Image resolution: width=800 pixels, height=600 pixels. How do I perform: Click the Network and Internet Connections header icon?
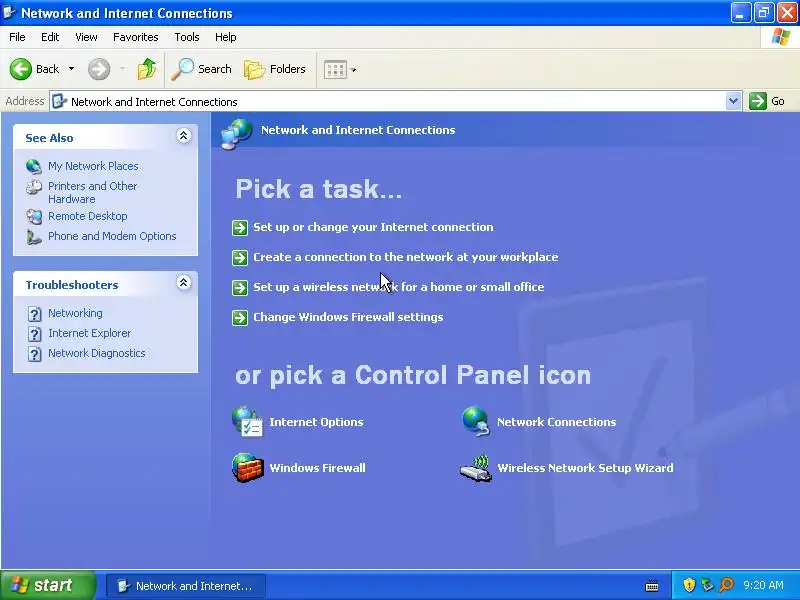(x=236, y=134)
